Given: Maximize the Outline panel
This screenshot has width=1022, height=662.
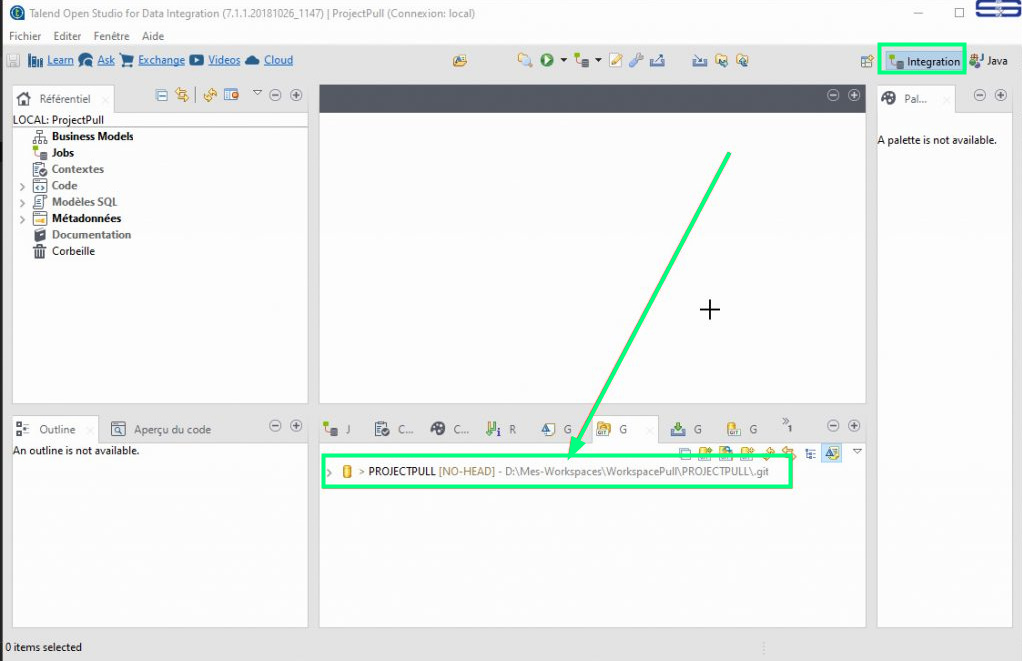Looking at the screenshot, I should [296, 425].
